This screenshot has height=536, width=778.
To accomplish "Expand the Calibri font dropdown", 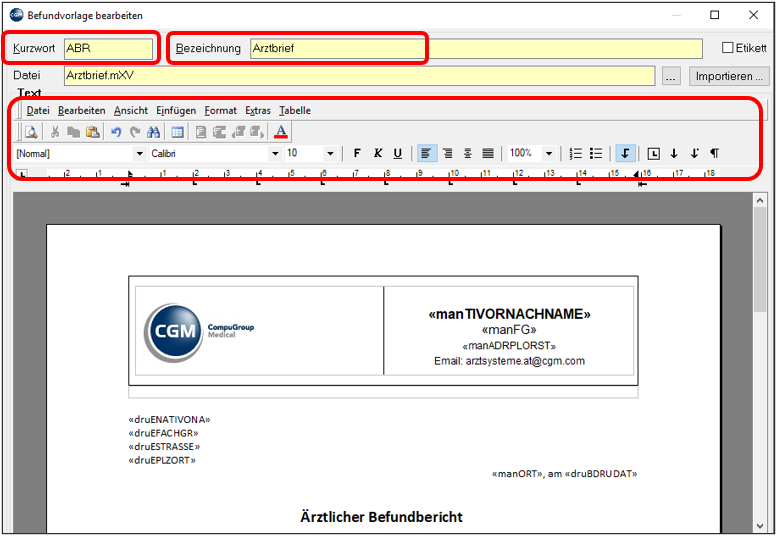I will pyautogui.click(x=275, y=154).
